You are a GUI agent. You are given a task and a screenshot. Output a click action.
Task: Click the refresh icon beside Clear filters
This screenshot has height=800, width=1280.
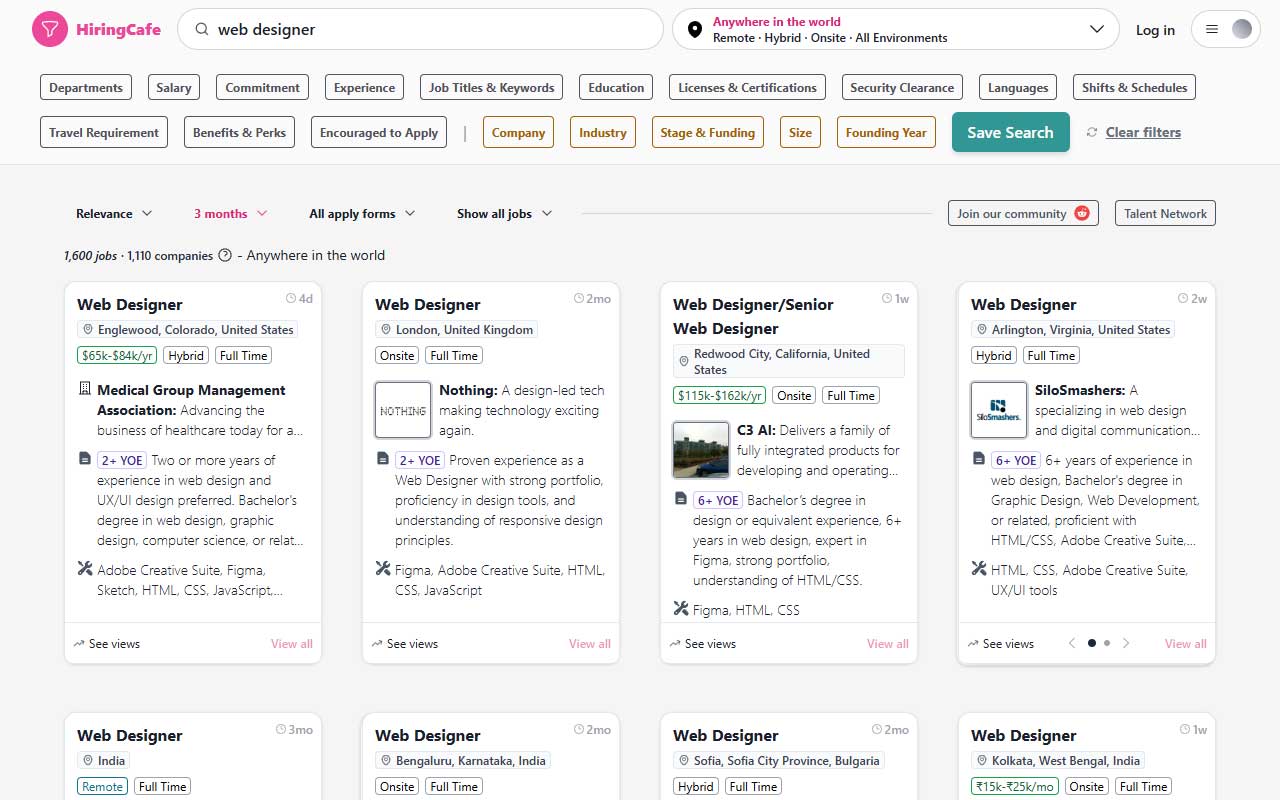(1092, 132)
